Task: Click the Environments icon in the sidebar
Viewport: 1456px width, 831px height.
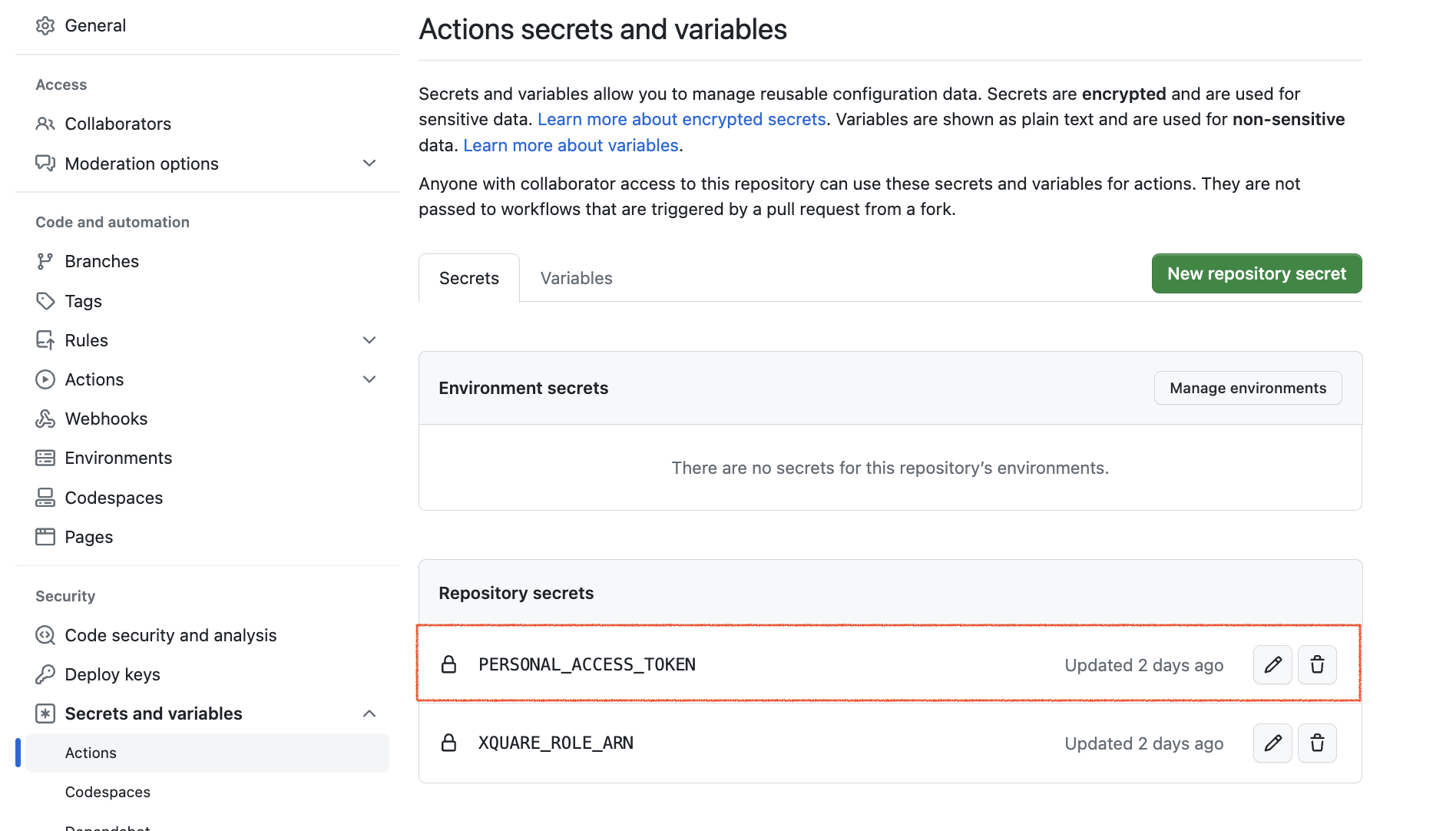Action: click(x=45, y=457)
